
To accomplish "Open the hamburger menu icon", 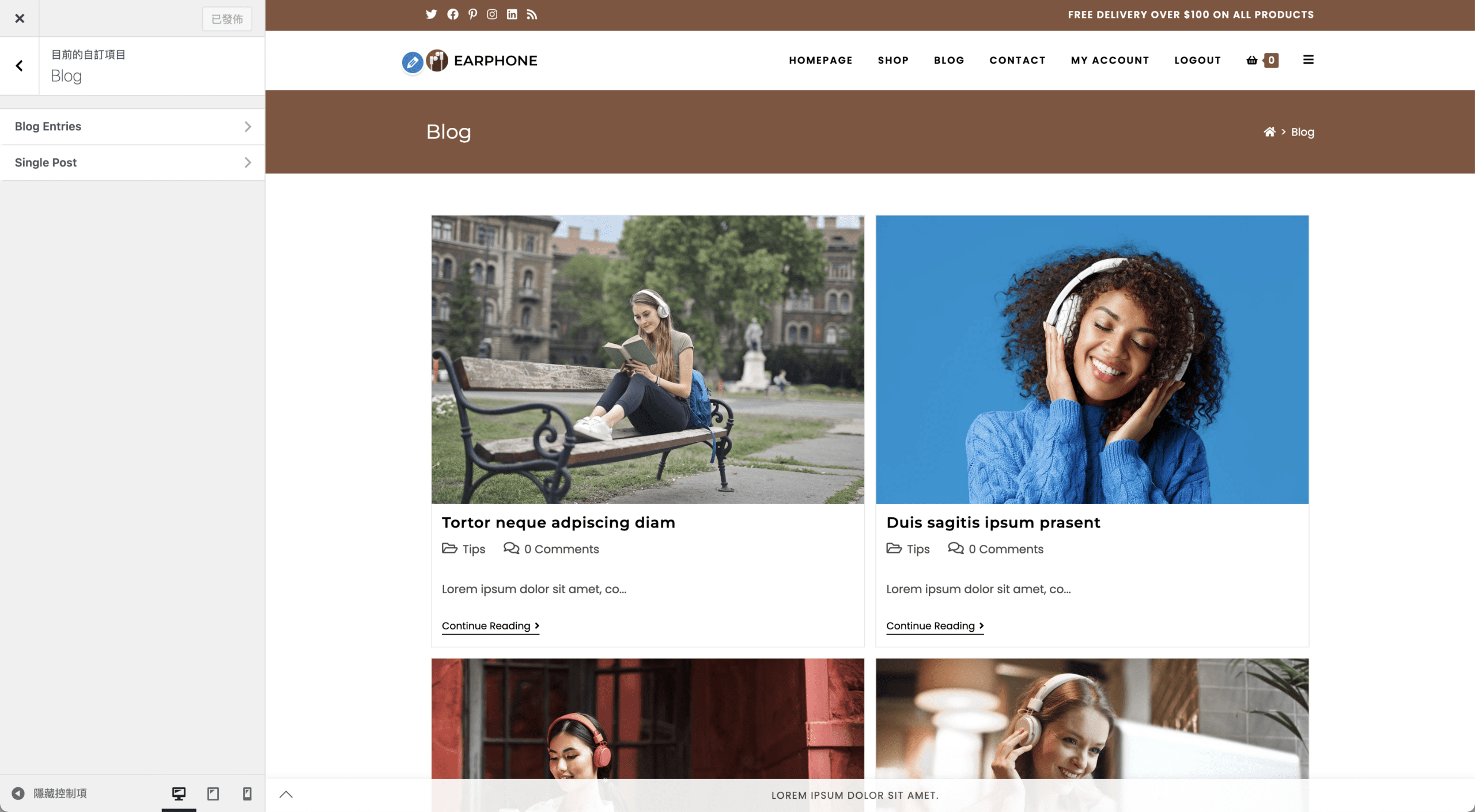I will click(1308, 60).
